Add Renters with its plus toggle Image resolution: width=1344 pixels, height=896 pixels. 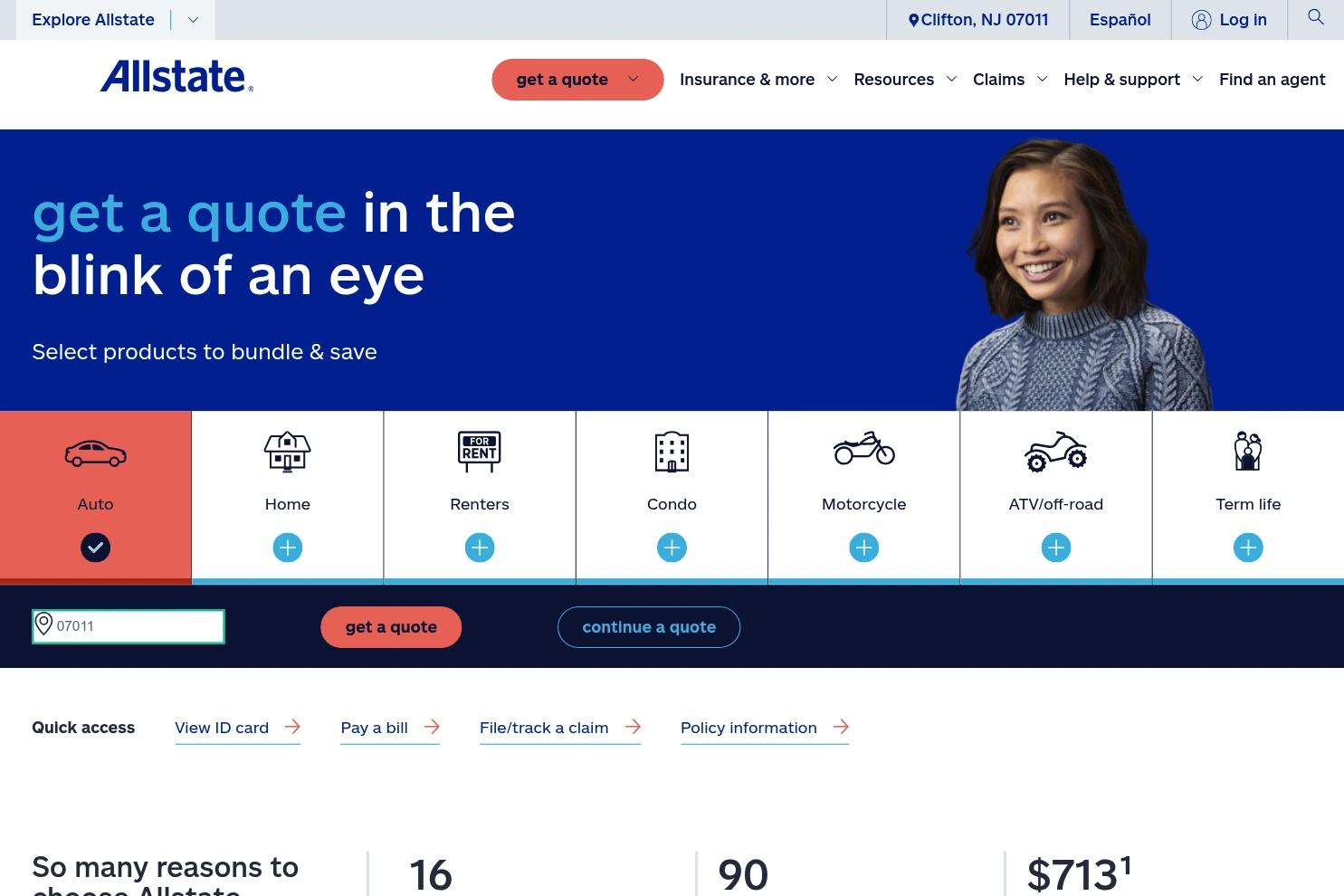click(x=480, y=548)
